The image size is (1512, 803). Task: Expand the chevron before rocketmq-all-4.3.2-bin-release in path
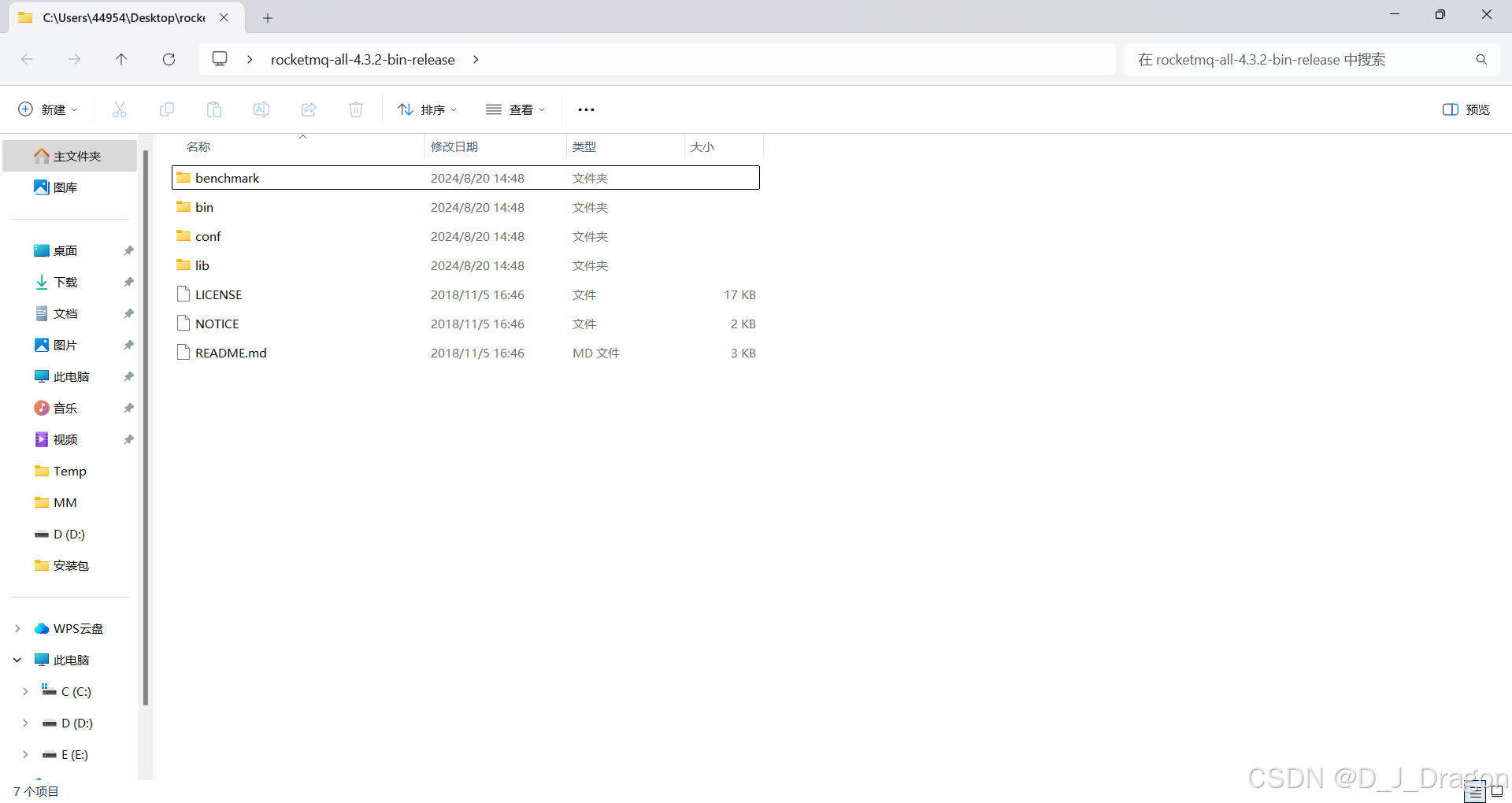coord(250,60)
